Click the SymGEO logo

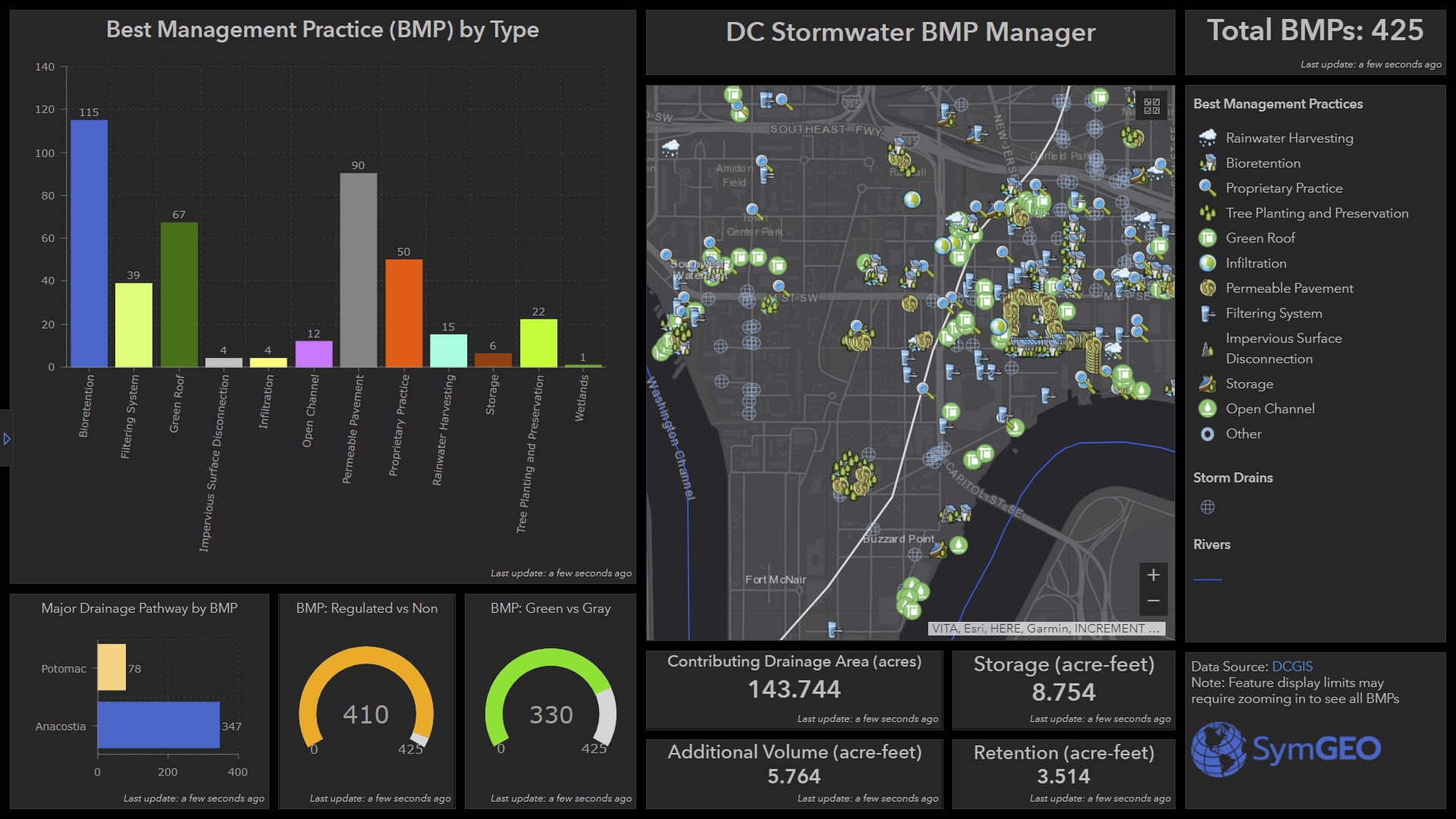tap(1286, 749)
